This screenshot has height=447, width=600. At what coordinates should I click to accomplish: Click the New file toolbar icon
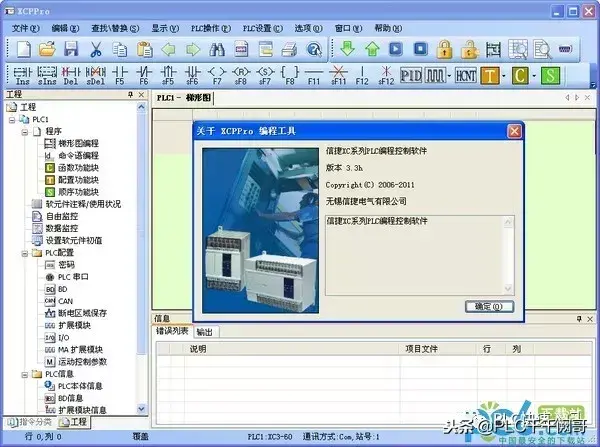pos(23,49)
